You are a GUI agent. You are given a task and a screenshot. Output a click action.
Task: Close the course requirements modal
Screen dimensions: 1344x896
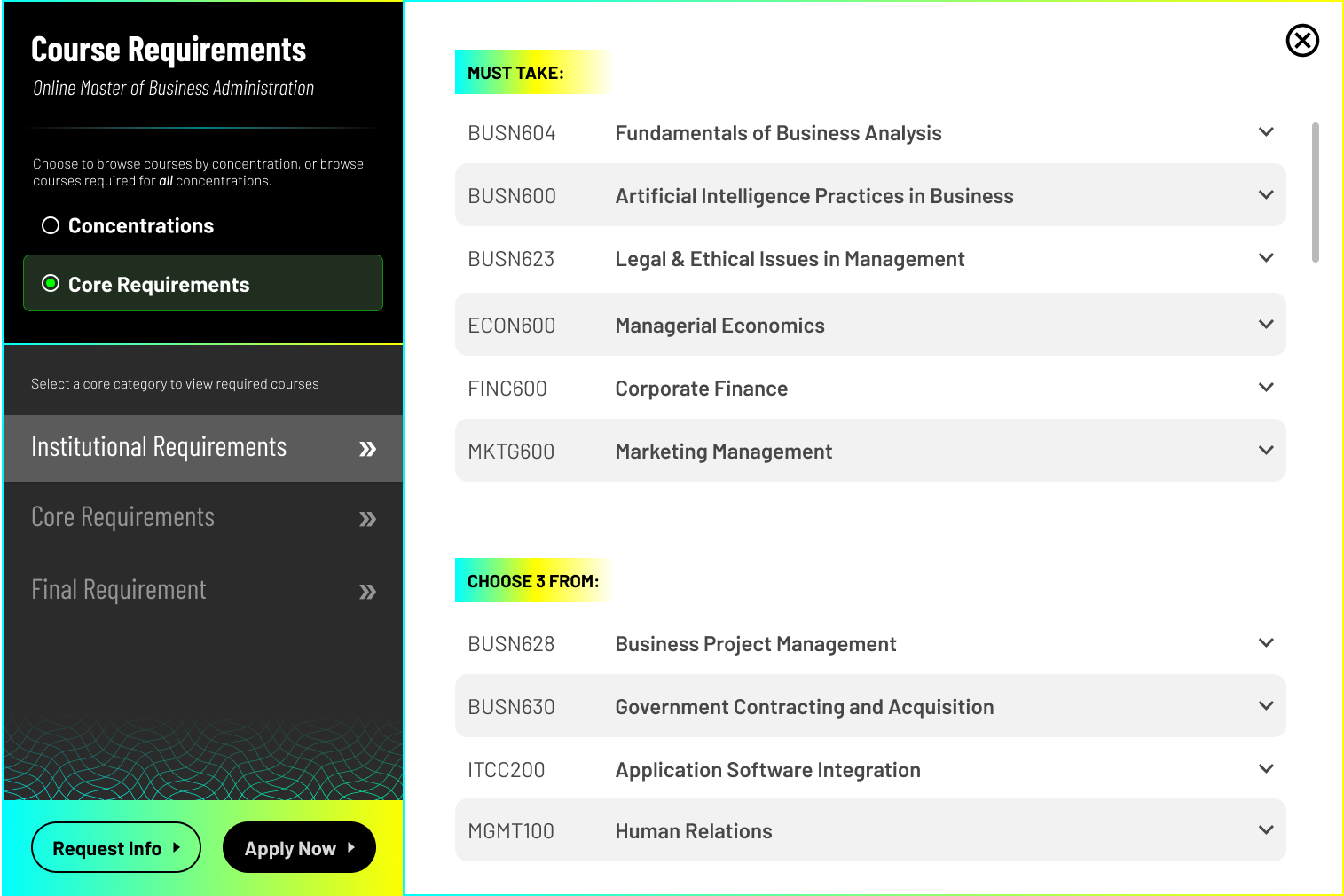pos(1302,41)
